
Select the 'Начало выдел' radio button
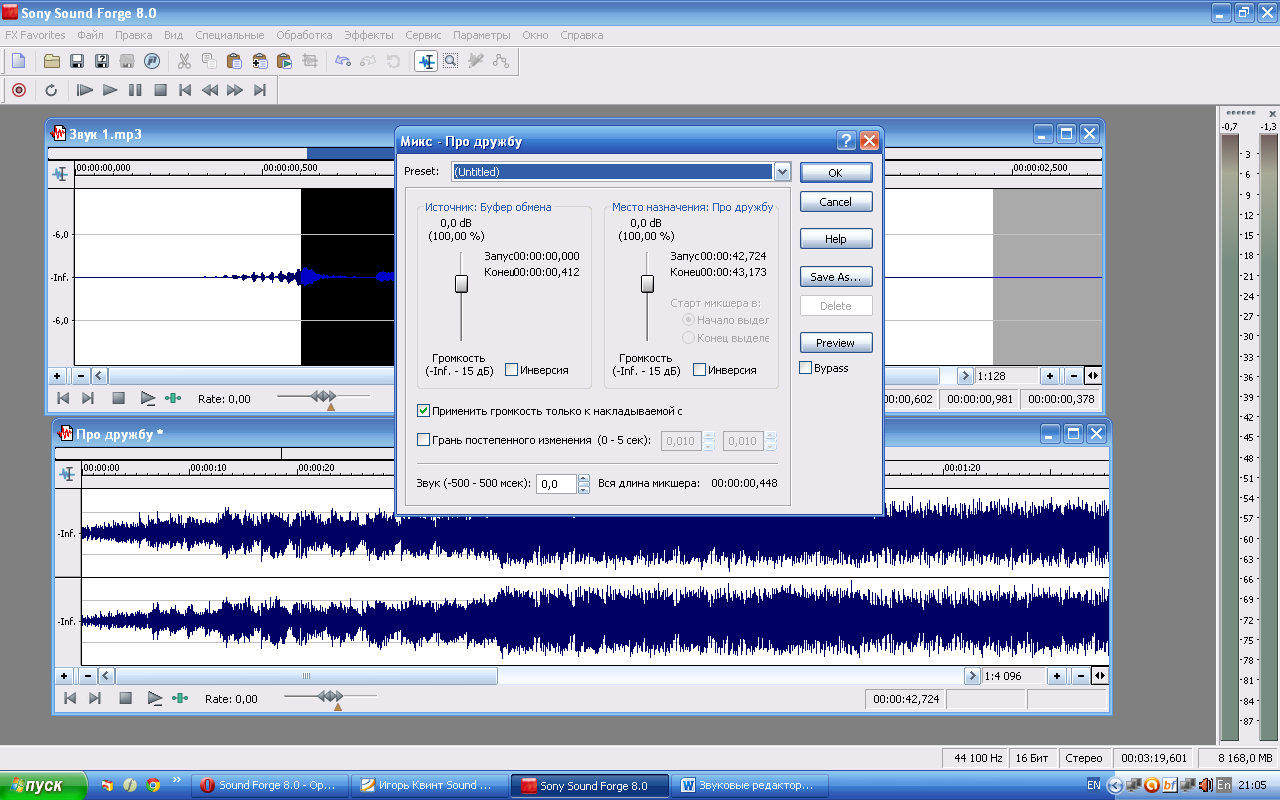click(x=688, y=320)
